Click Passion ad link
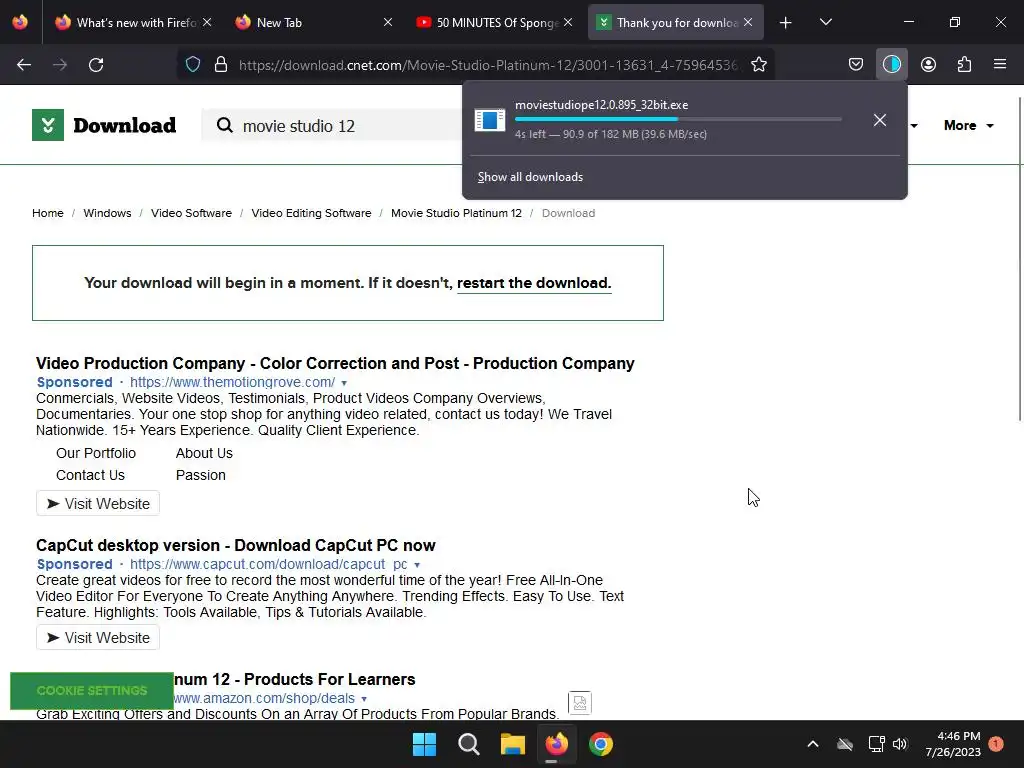 pyautogui.click(x=200, y=475)
